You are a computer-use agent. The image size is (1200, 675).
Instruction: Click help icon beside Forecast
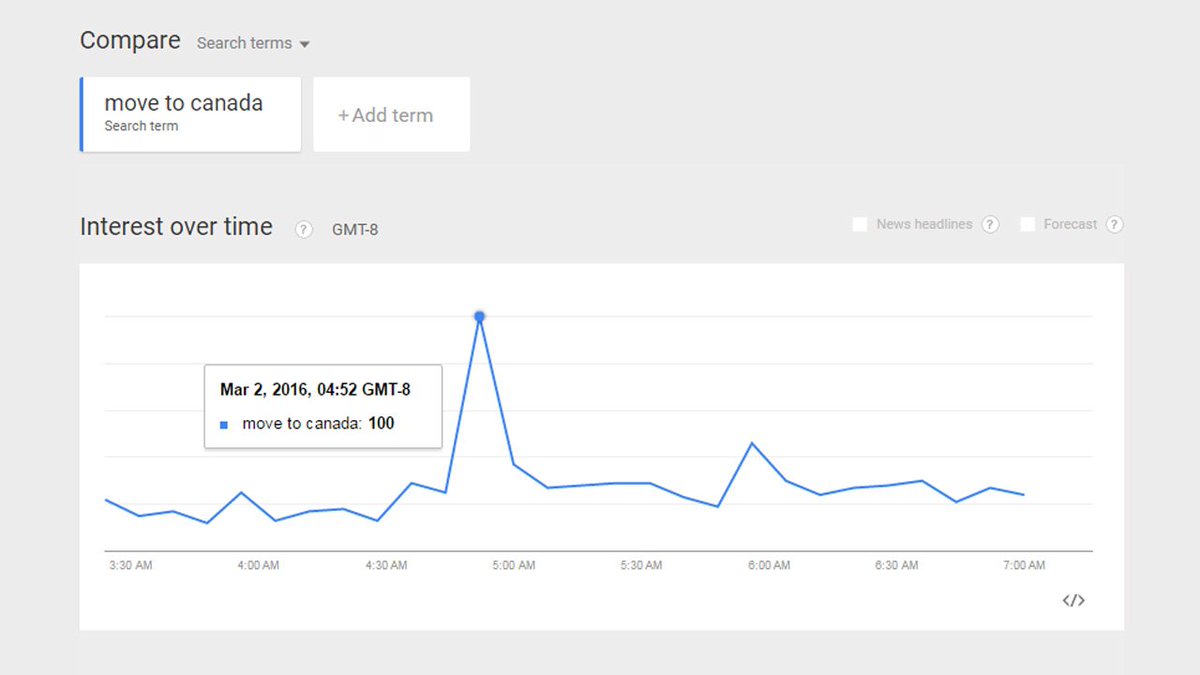pyautogui.click(x=1114, y=224)
